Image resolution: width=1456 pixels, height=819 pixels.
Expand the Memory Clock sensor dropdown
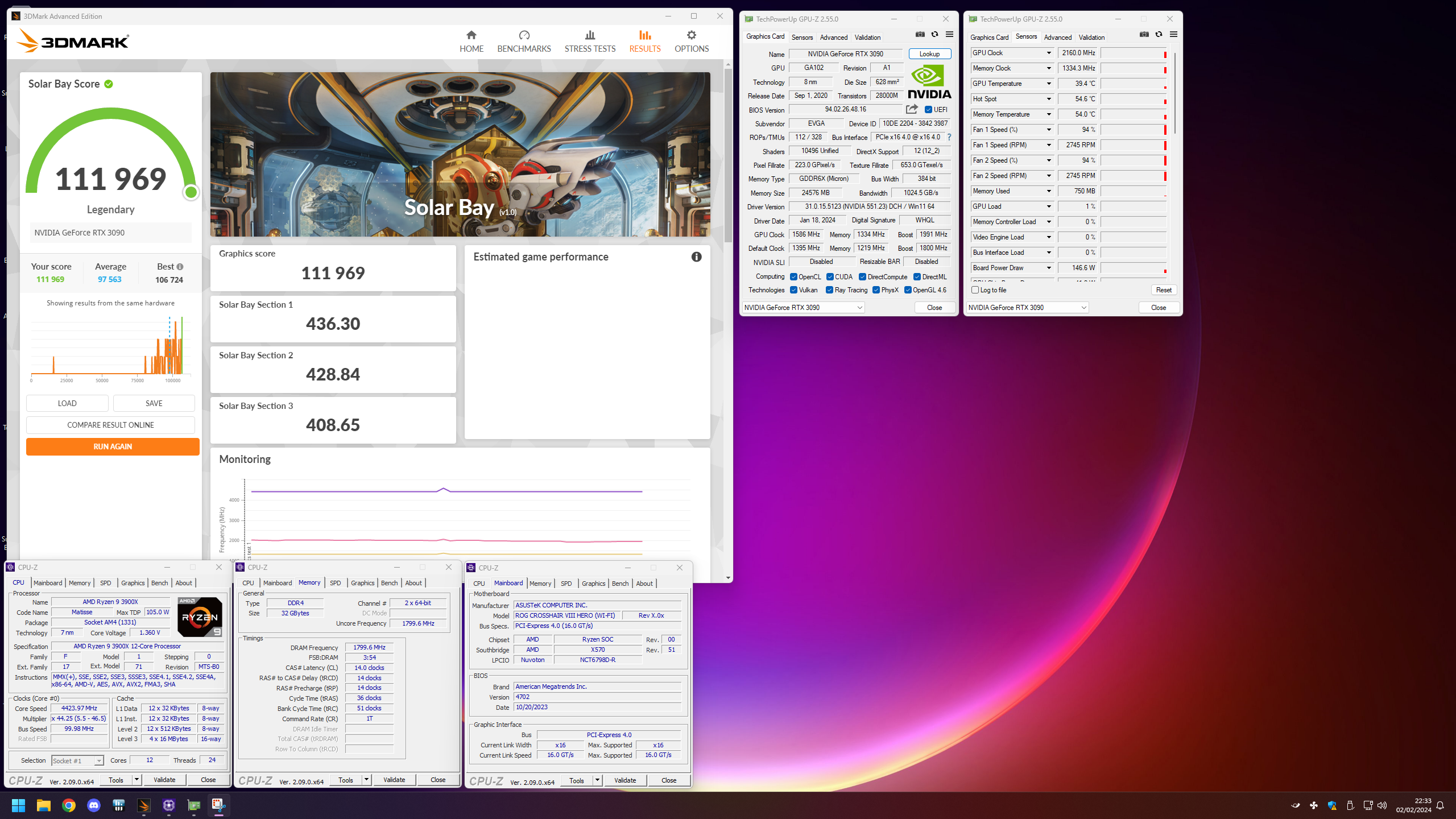click(x=1049, y=68)
